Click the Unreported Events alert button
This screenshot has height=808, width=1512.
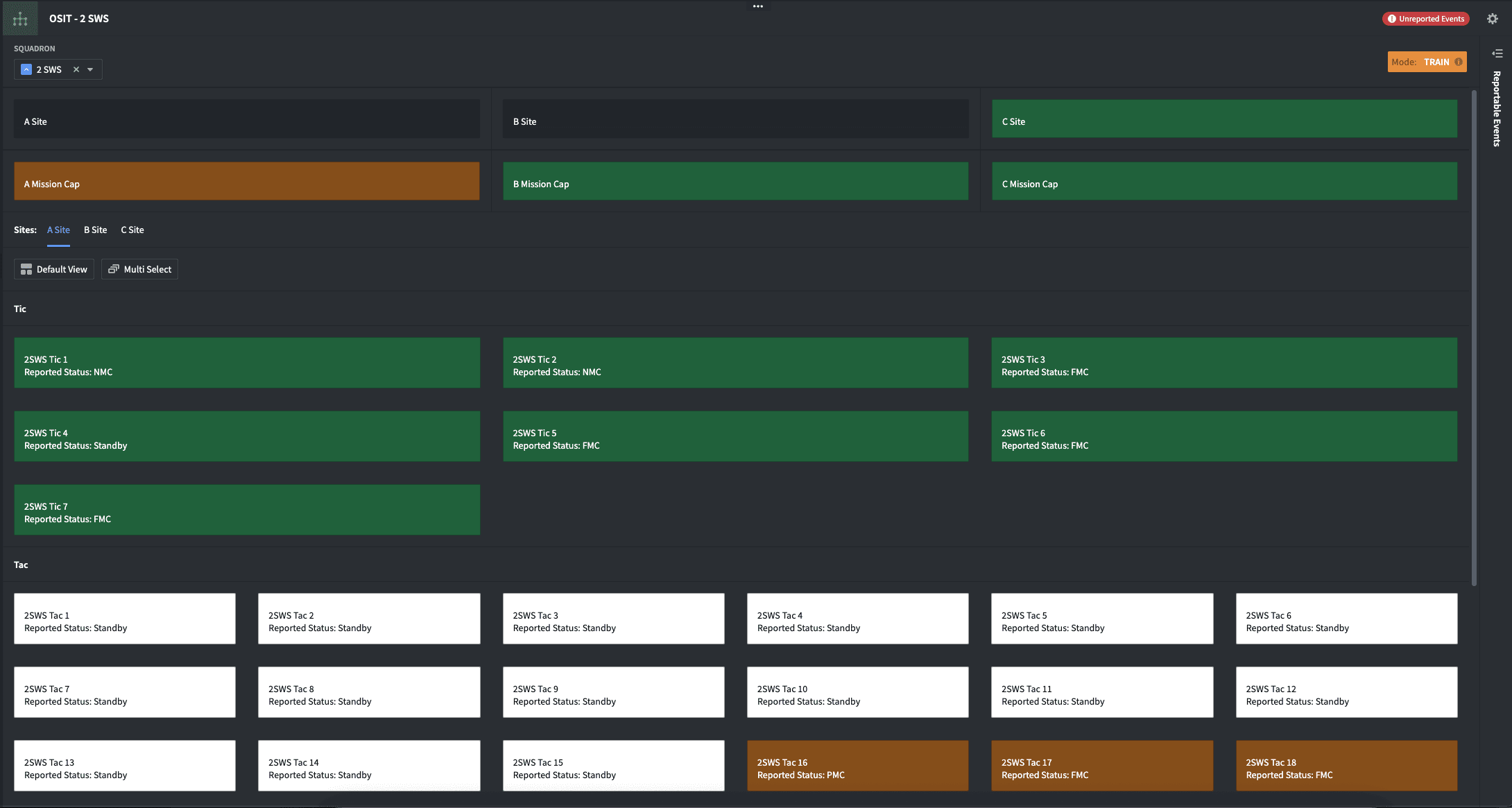pos(1426,19)
